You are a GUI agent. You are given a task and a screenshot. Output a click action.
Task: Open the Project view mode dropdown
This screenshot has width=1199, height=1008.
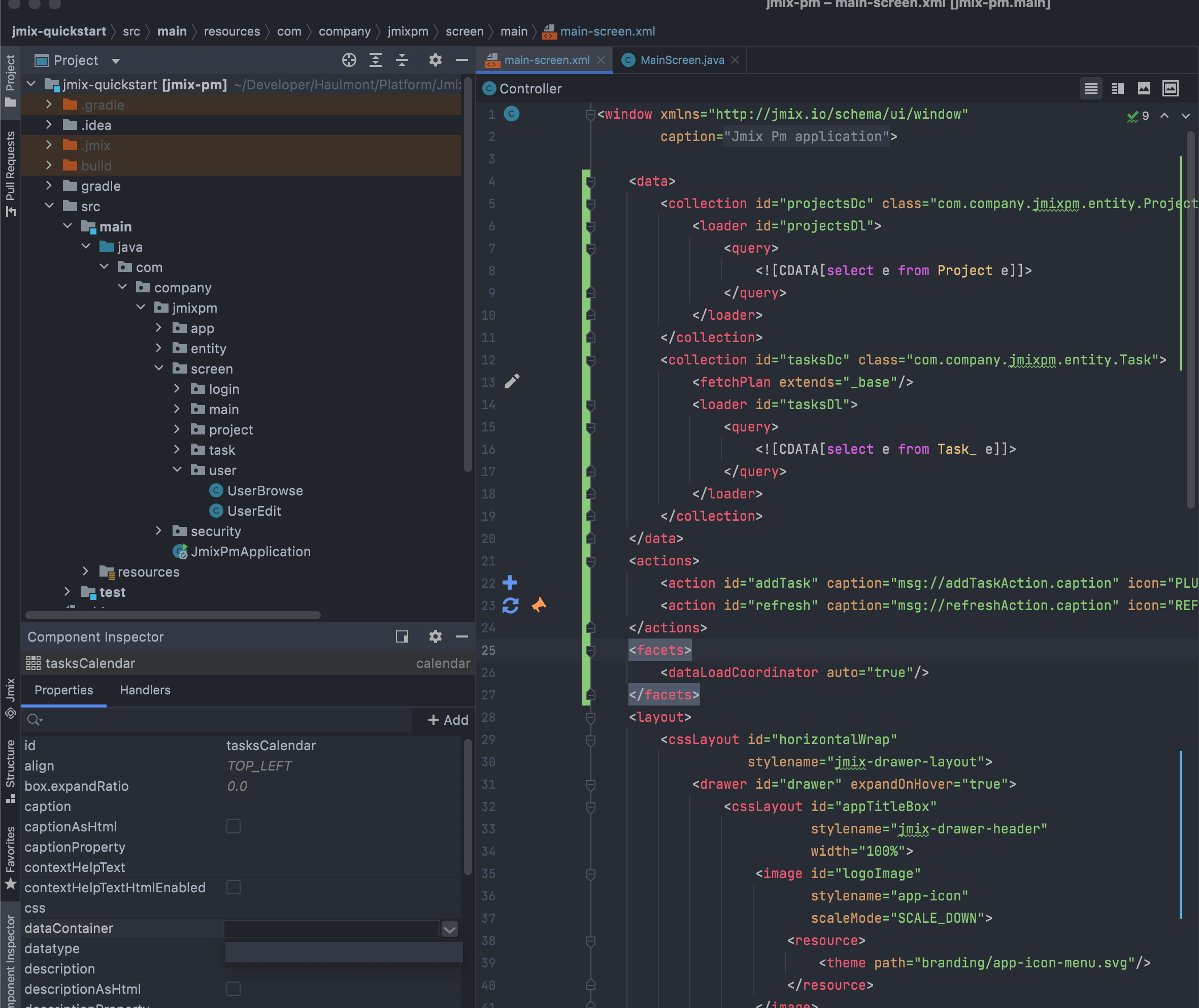point(115,60)
